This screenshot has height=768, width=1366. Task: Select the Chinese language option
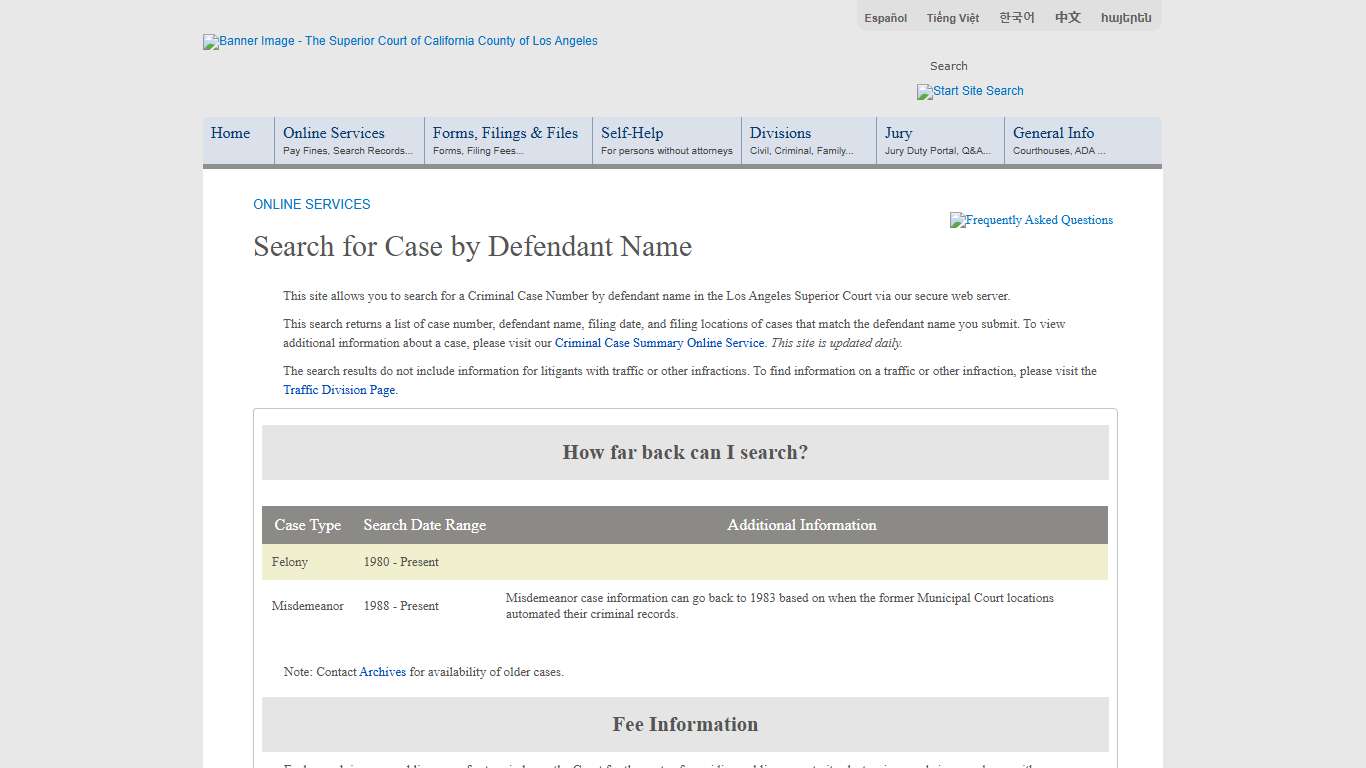(1067, 18)
